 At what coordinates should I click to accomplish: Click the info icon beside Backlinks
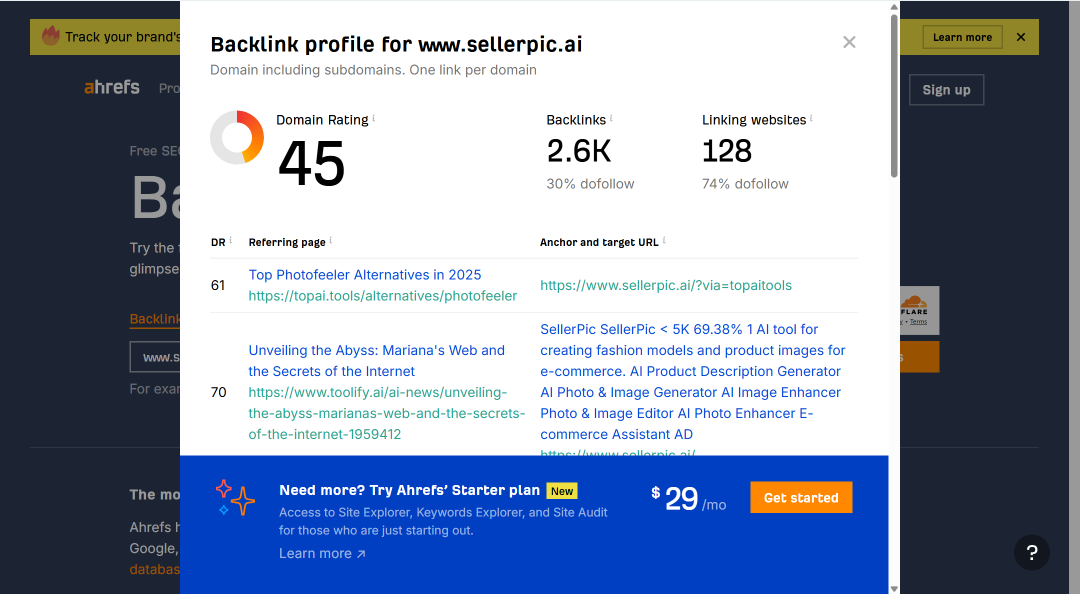click(x=611, y=118)
